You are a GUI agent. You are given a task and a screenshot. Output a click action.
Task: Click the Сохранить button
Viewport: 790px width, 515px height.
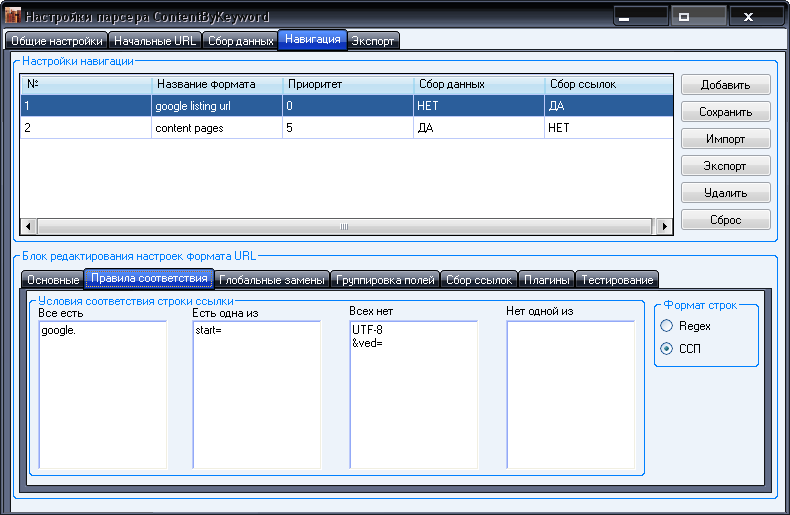(x=726, y=112)
